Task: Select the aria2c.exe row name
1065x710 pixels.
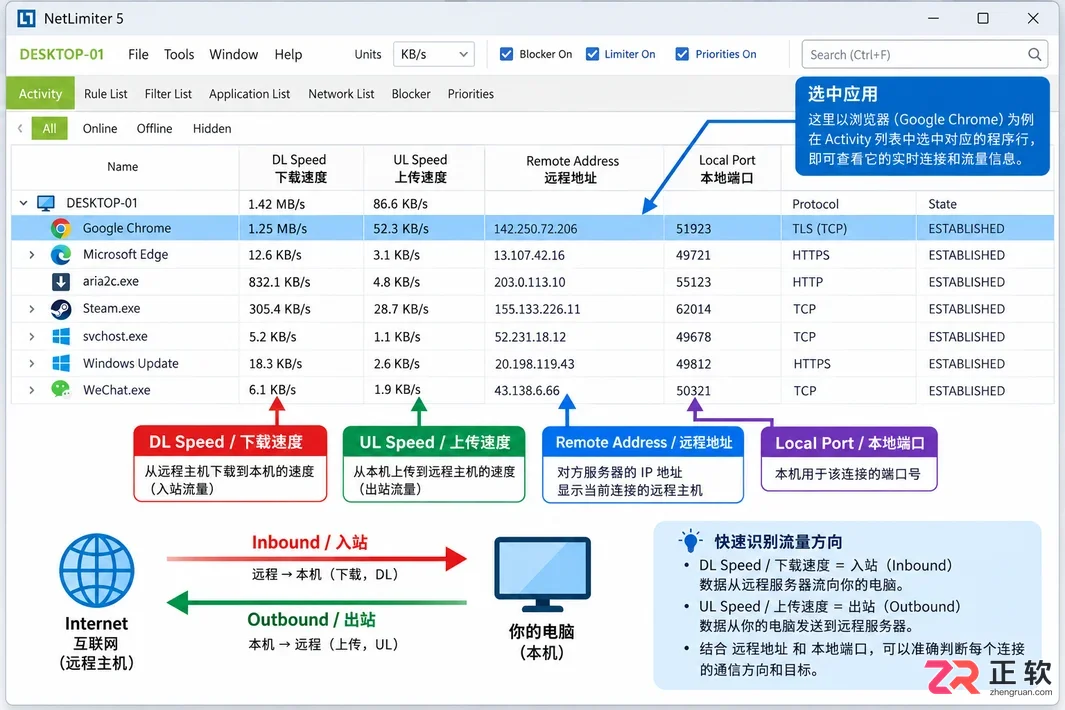Action: (111, 281)
